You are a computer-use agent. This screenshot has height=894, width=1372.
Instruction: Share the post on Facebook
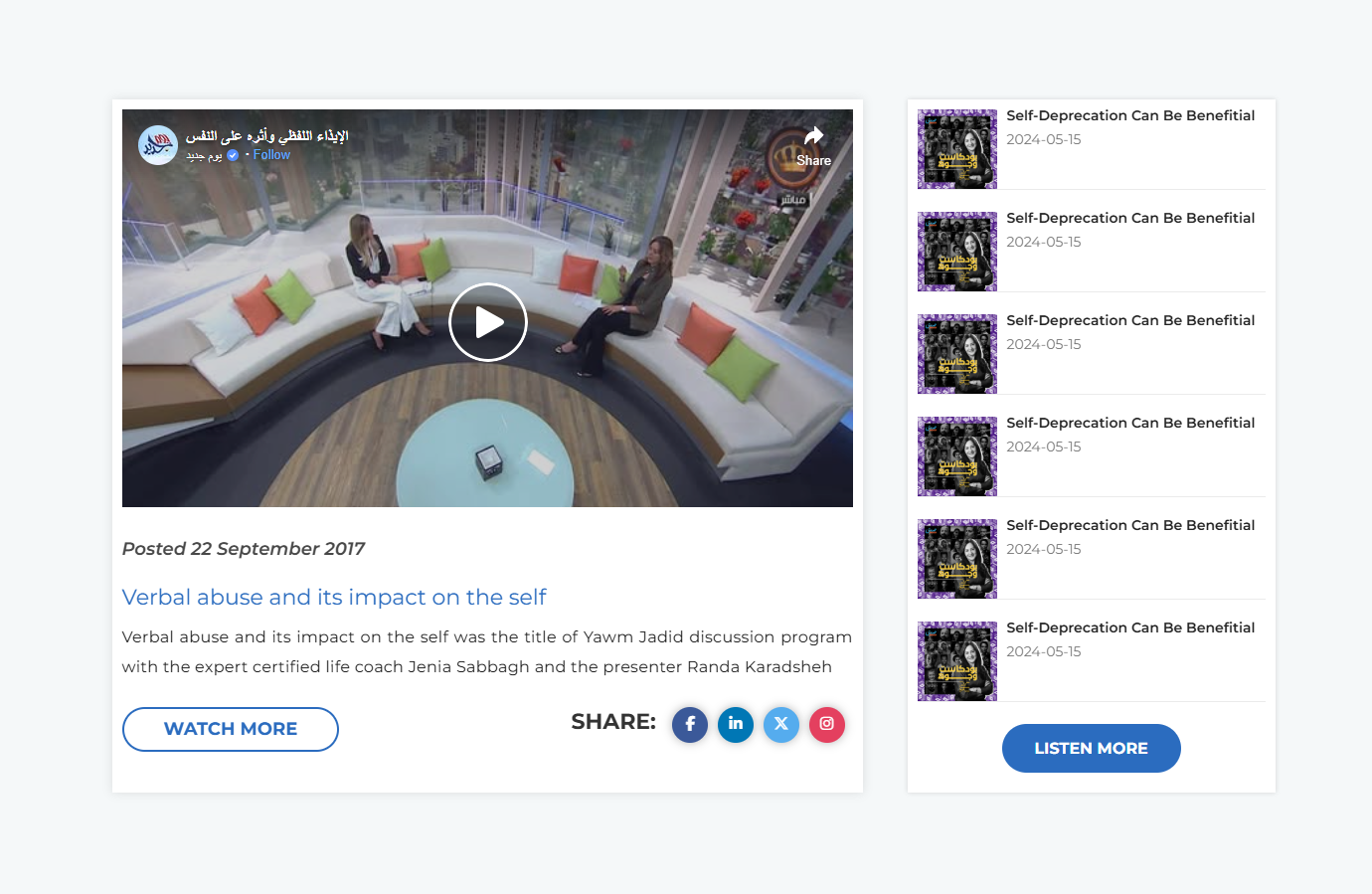click(x=690, y=725)
